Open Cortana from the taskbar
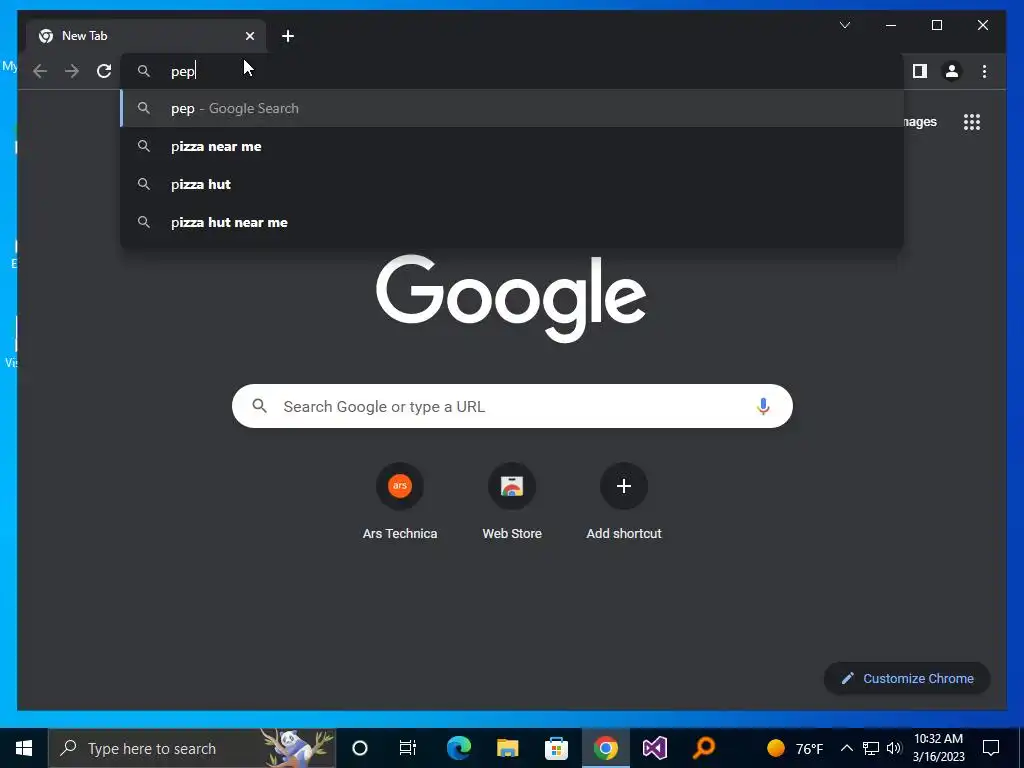 360,748
